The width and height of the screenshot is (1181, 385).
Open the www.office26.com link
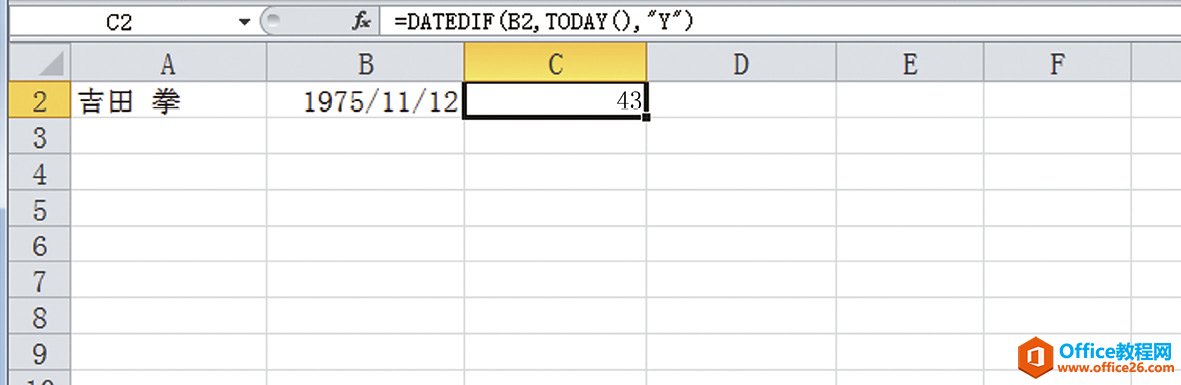tap(1115, 369)
